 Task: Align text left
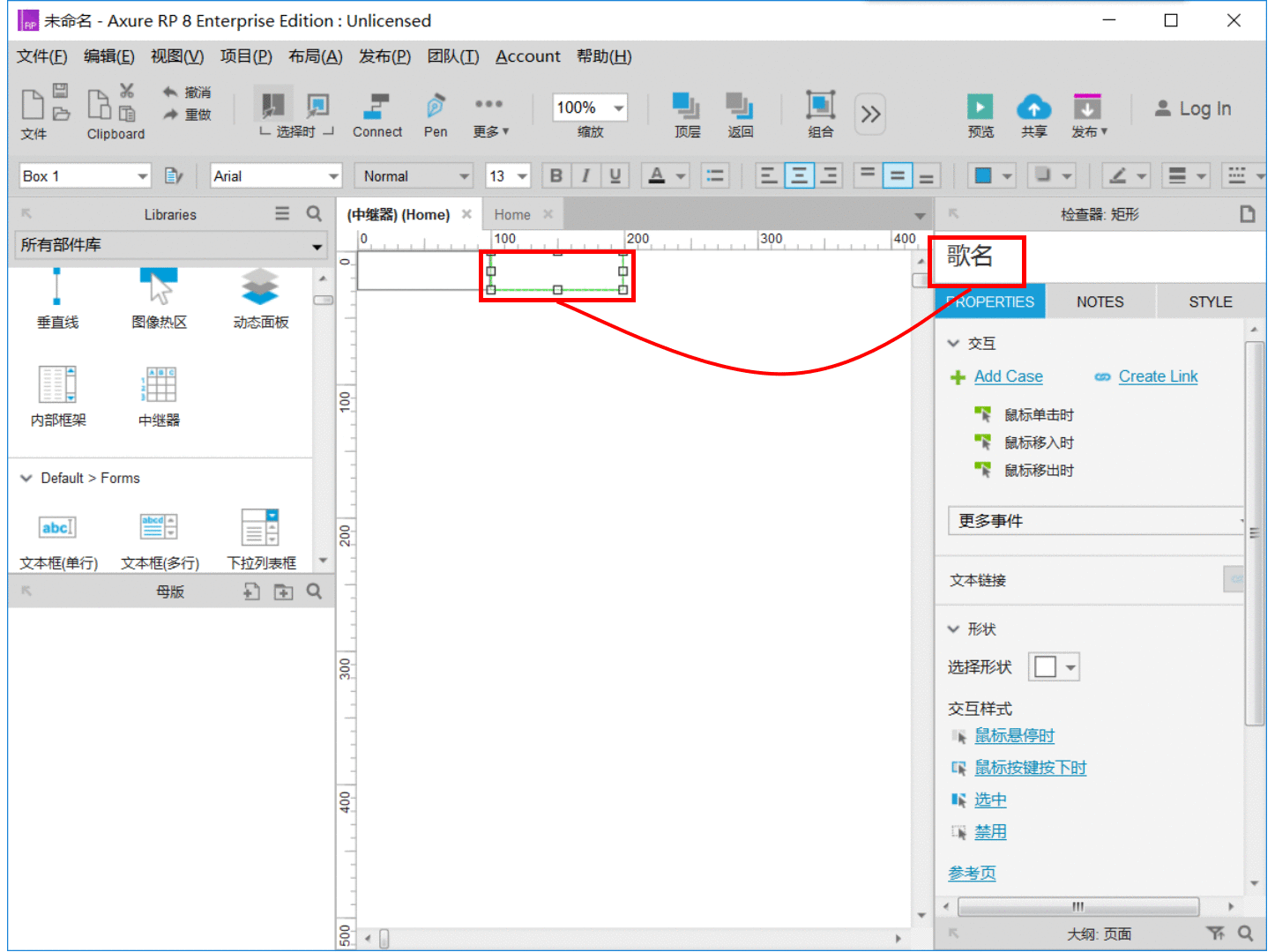point(769,176)
